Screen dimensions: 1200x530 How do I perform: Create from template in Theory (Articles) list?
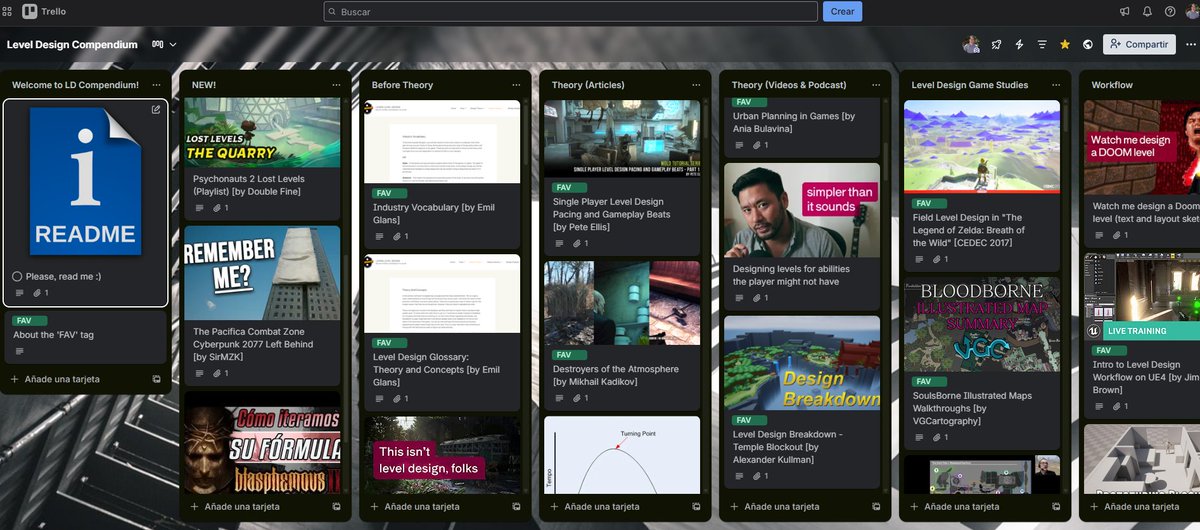pyautogui.click(x=696, y=507)
